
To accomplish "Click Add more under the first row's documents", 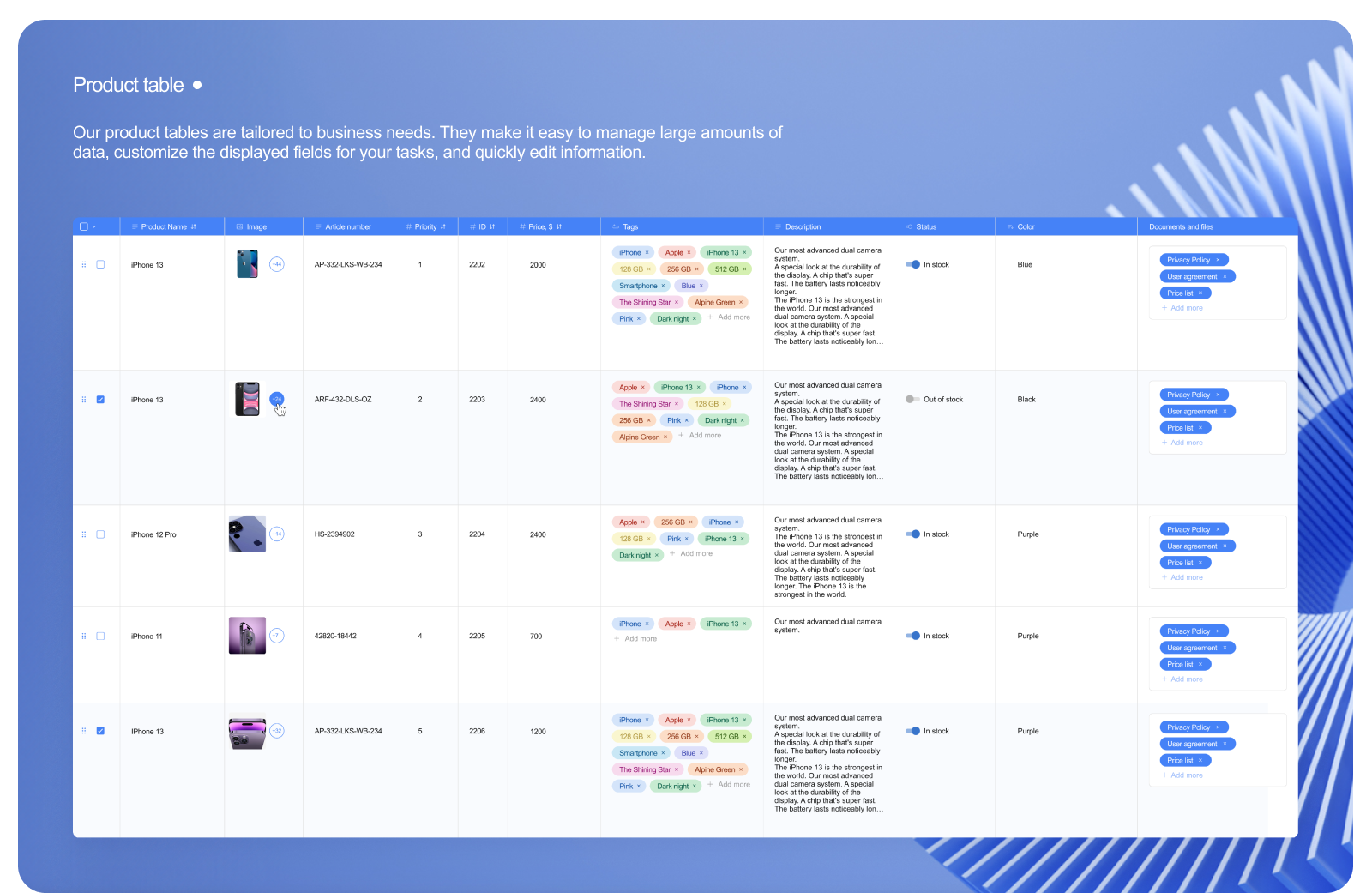I will 1182,307.
